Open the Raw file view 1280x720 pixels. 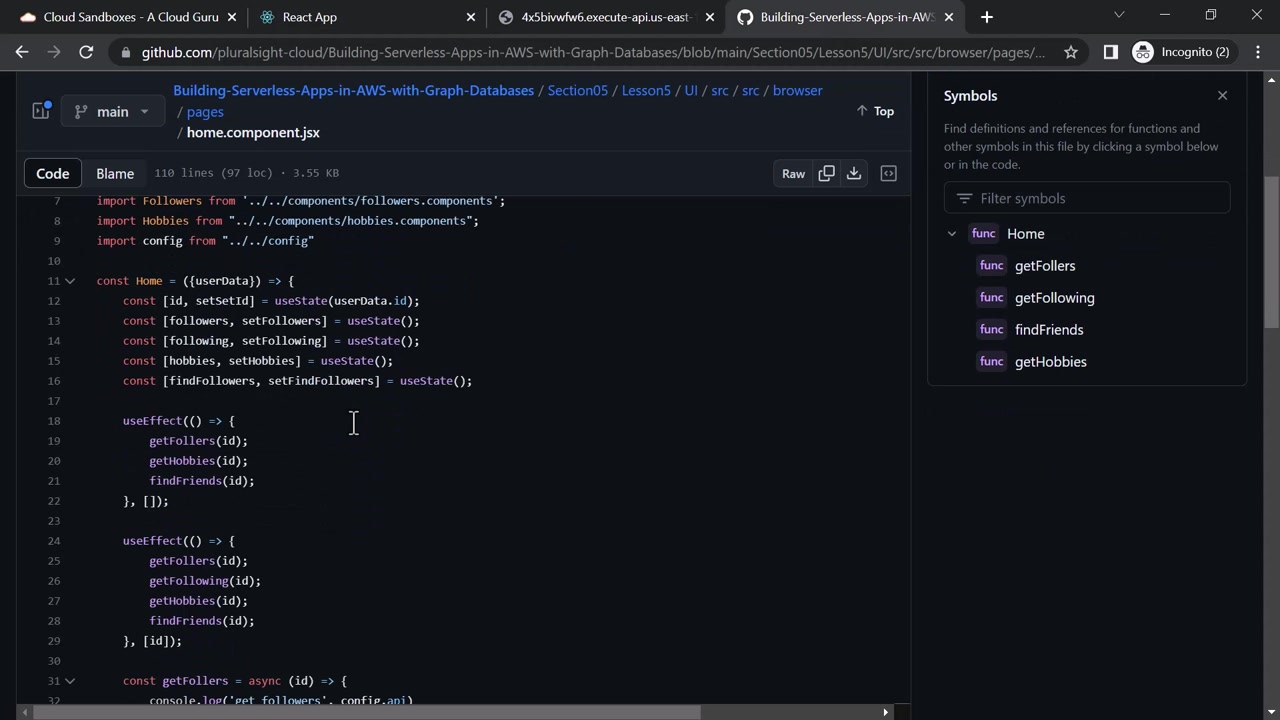[793, 173]
